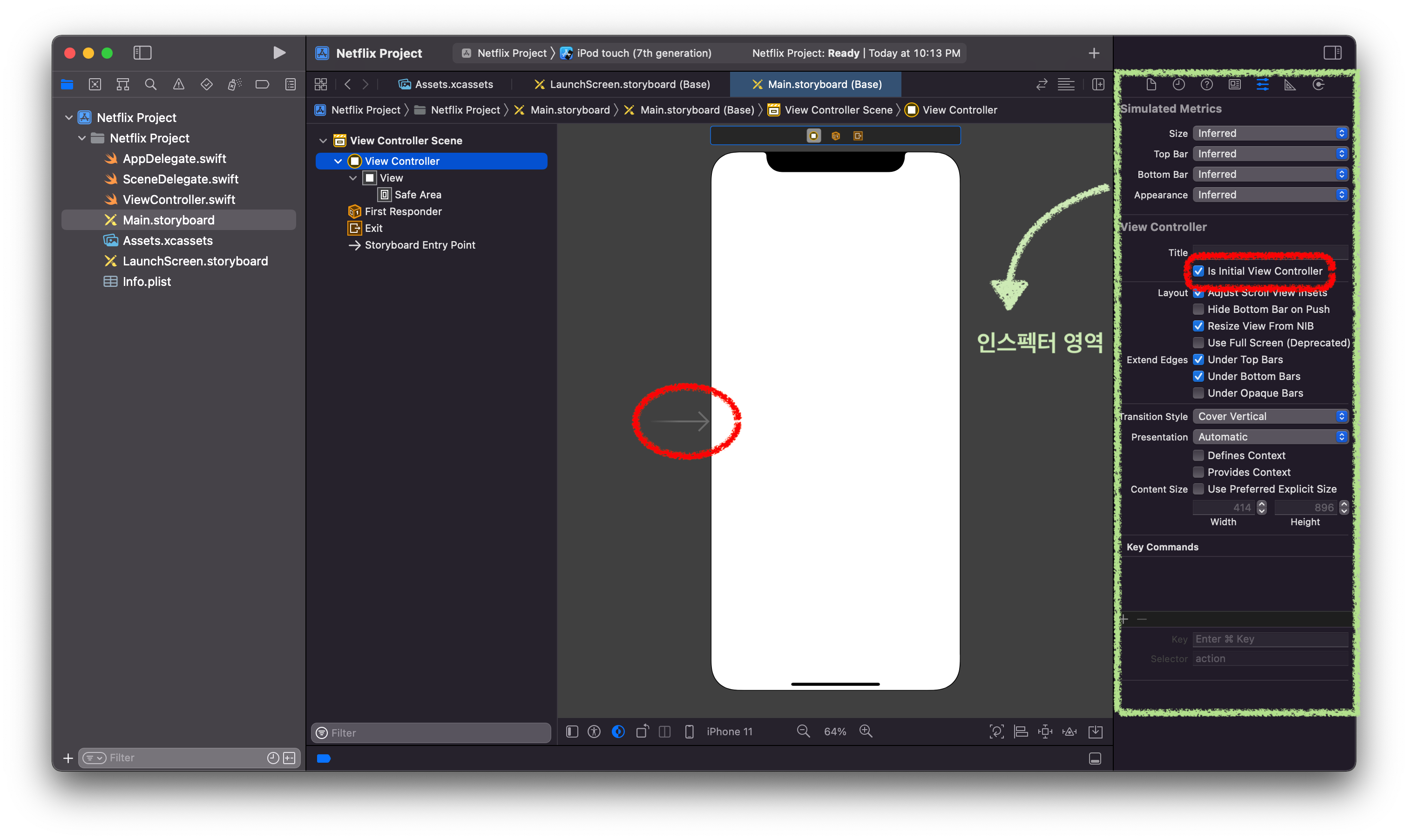Image resolution: width=1408 pixels, height=840 pixels.
Task: Uncheck Is Initial View Controller
Action: tap(1198, 271)
